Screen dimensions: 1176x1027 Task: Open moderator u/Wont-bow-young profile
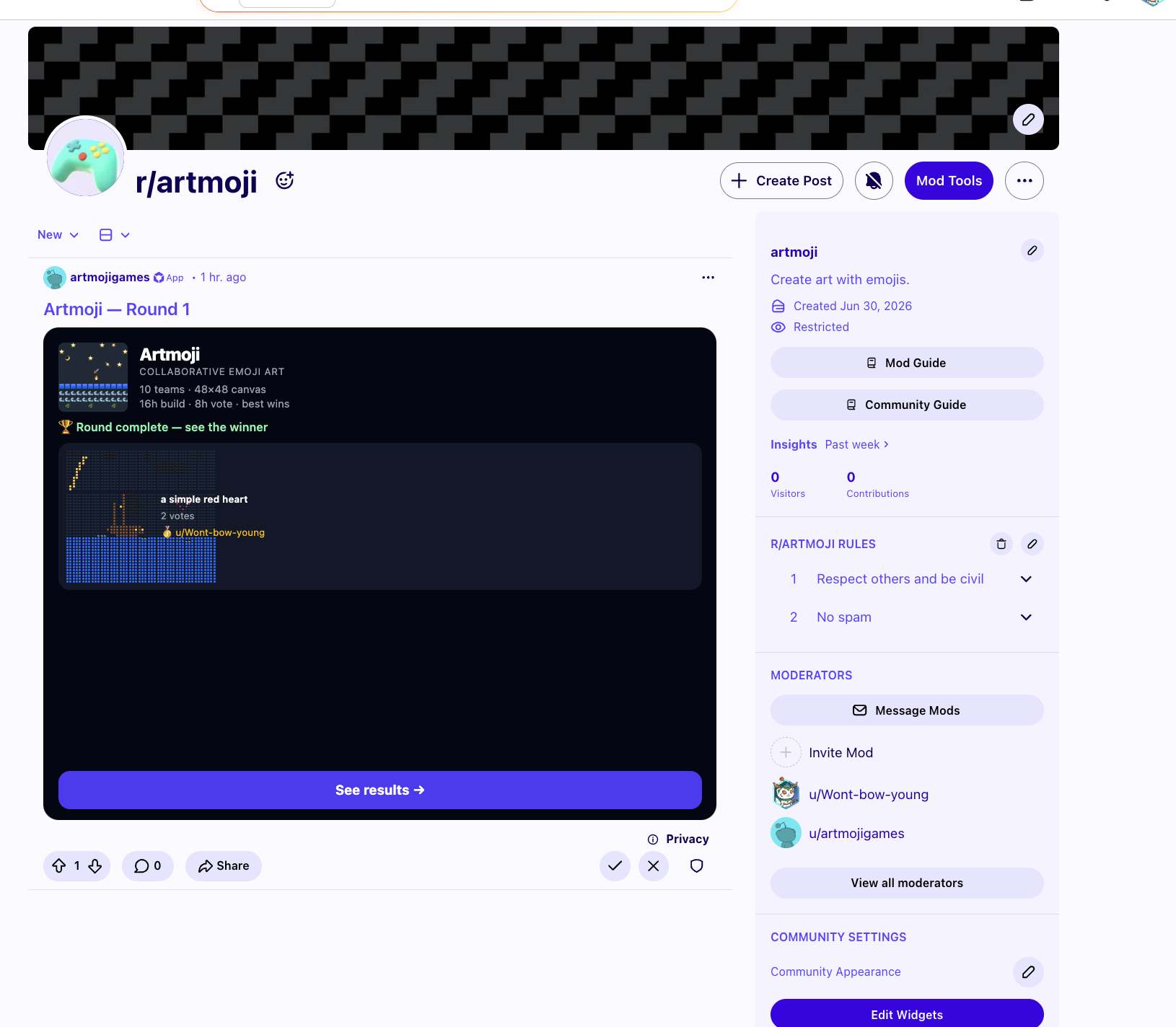click(x=850, y=795)
